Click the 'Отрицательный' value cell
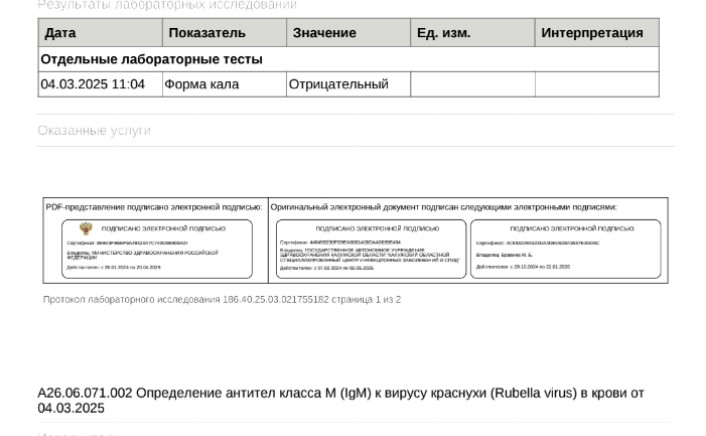 pyautogui.click(x=348, y=84)
